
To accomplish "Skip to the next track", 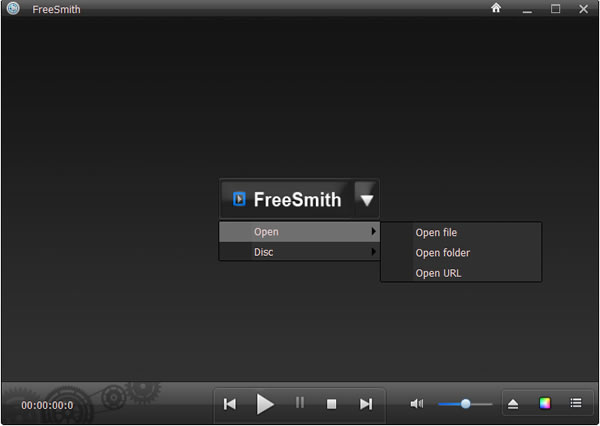I will pyautogui.click(x=366, y=404).
